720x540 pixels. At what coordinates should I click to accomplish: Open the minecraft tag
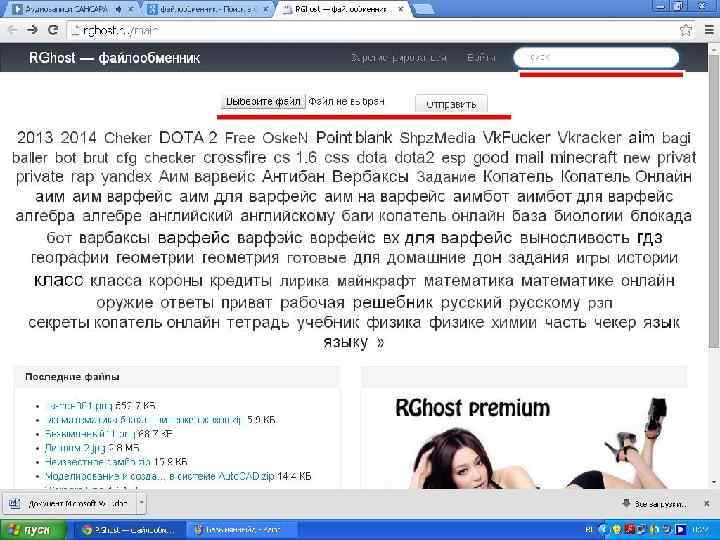583,158
